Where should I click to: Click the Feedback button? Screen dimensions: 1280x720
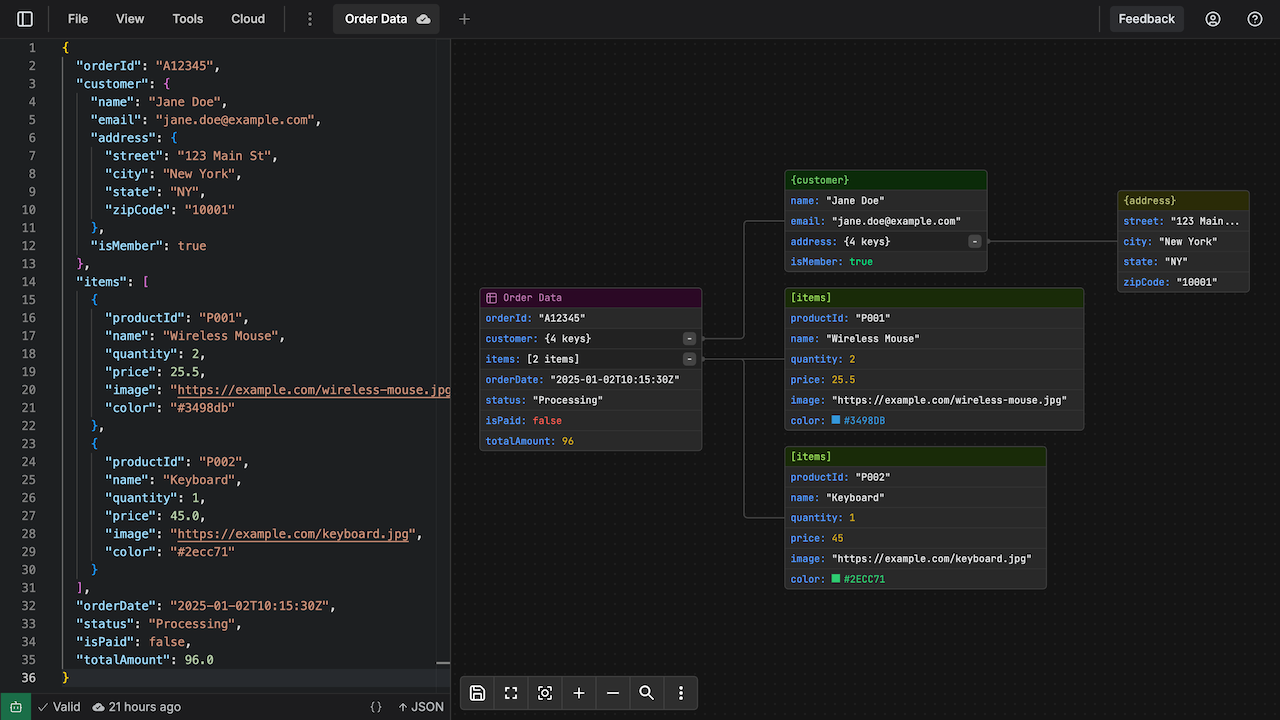click(1146, 19)
